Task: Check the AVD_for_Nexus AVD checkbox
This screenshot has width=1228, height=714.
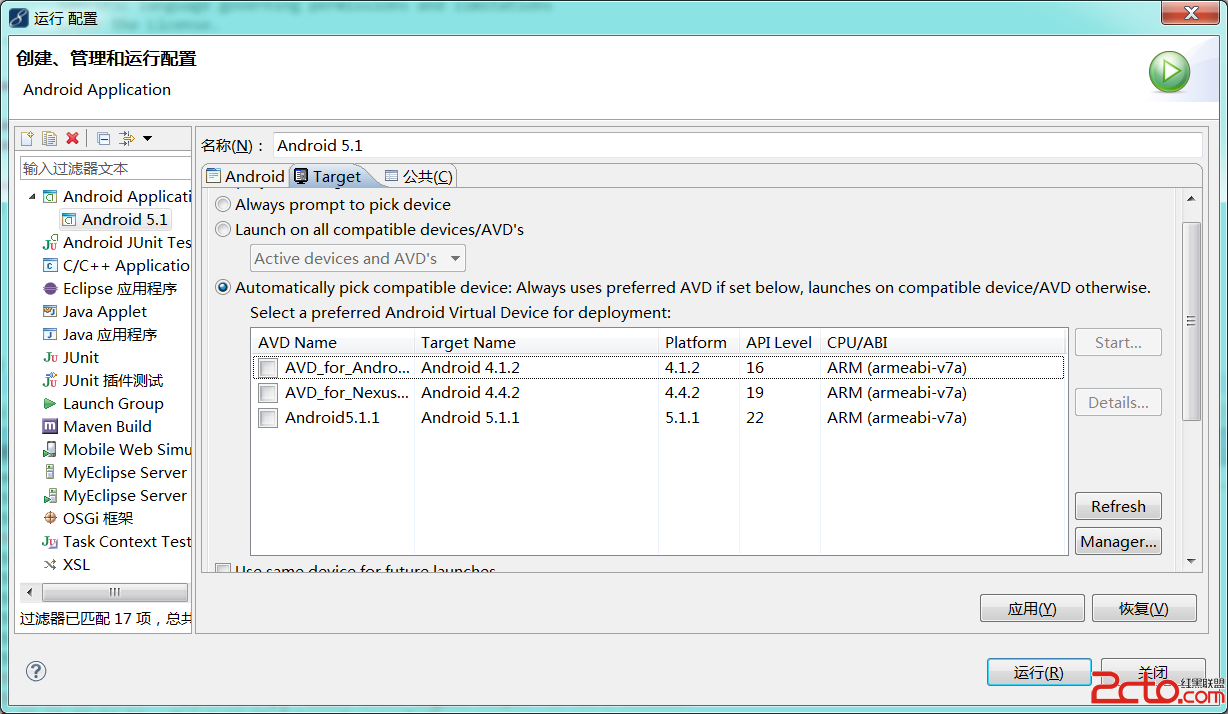Action: point(268,393)
